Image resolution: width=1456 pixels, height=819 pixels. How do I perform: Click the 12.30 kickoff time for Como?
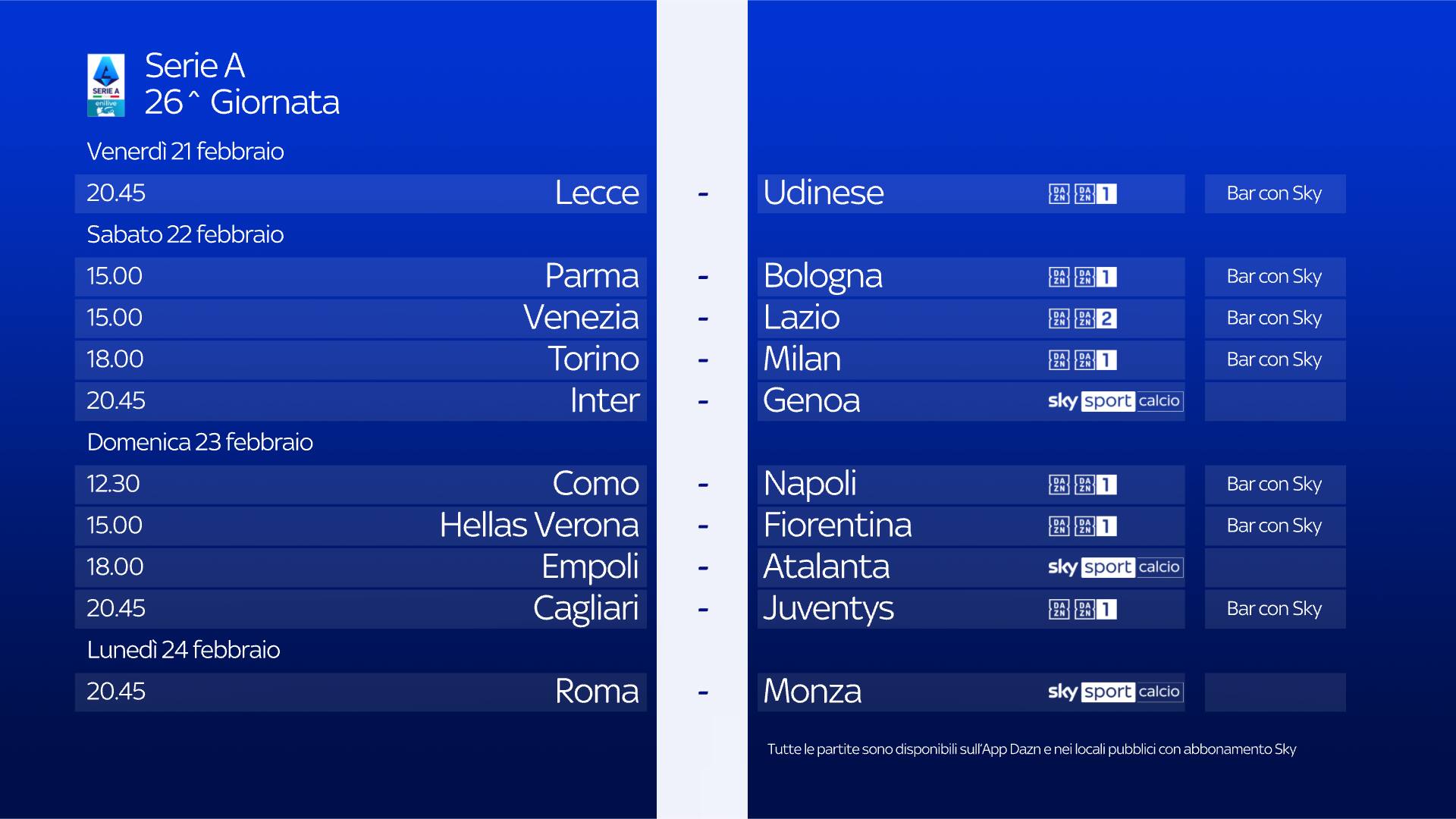pos(113,484)
